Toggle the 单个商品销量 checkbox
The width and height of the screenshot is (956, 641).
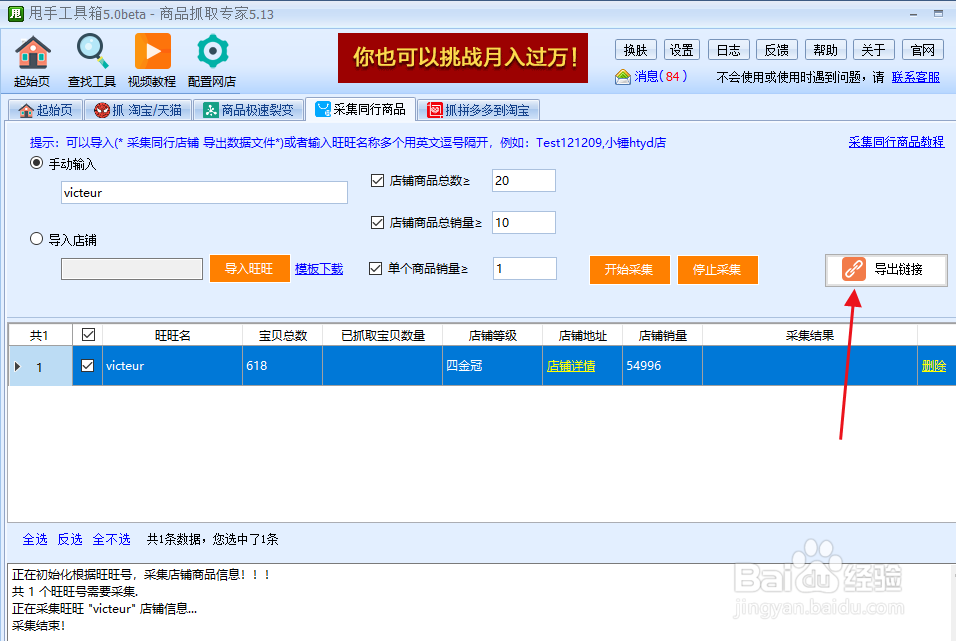click(377, 268)
